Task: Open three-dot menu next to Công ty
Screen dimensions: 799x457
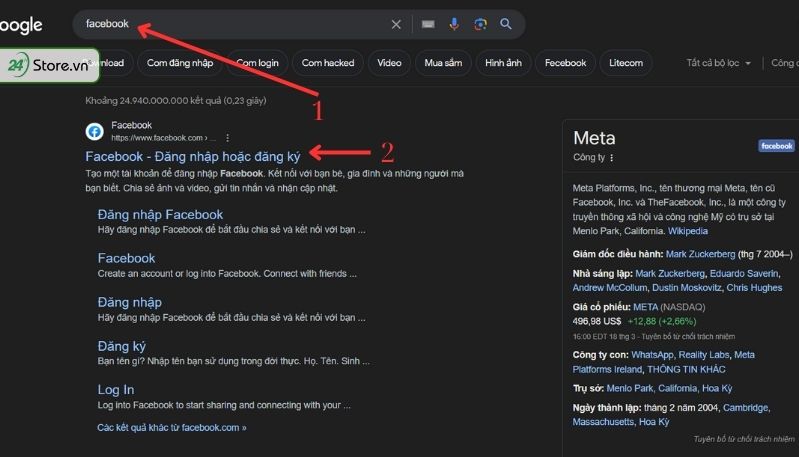Action: [x=611, y=158]
